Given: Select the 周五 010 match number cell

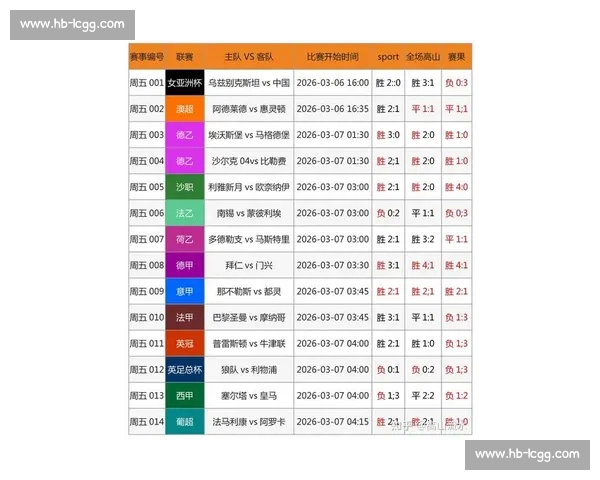Looking at the screenshot, I should pos(147,317).
